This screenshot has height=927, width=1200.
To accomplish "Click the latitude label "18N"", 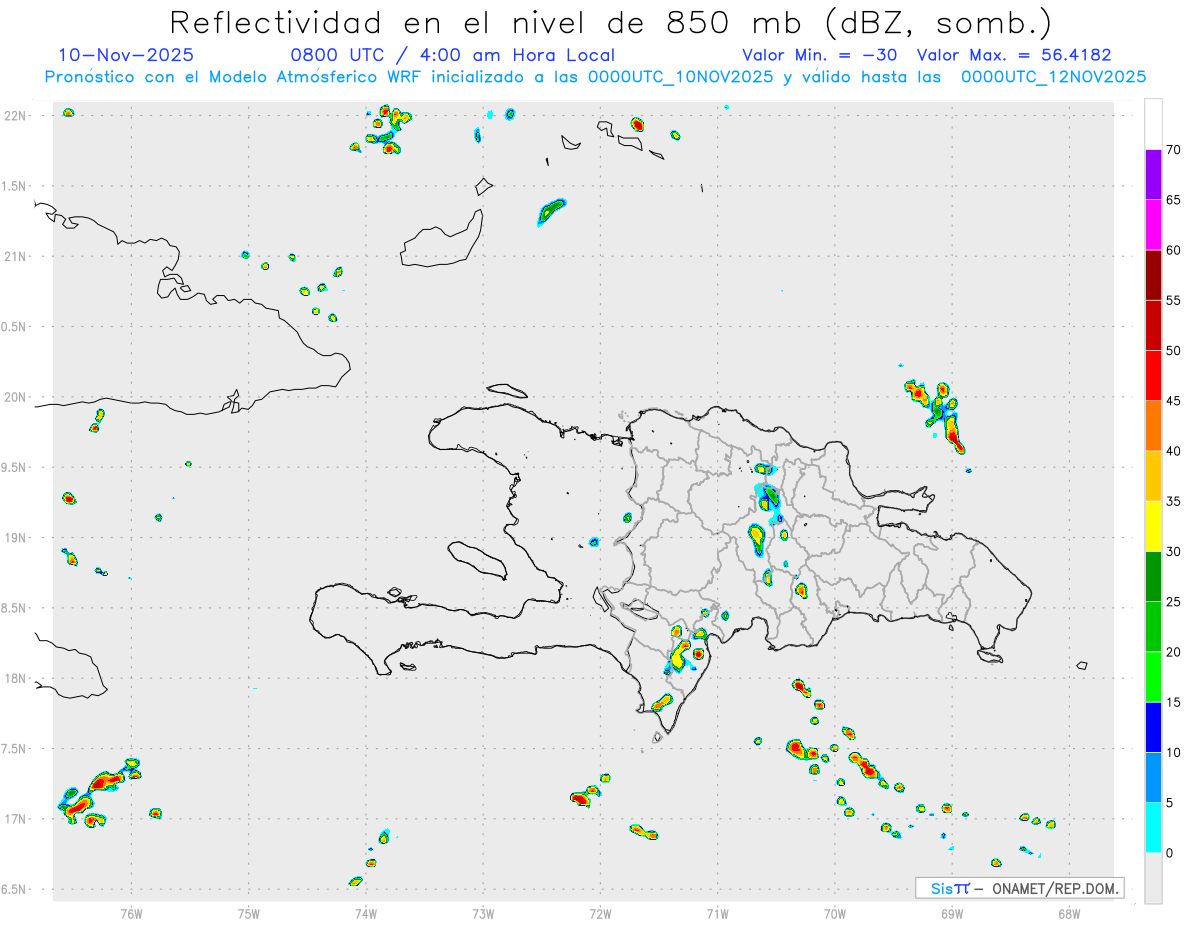I will (17, 678).
